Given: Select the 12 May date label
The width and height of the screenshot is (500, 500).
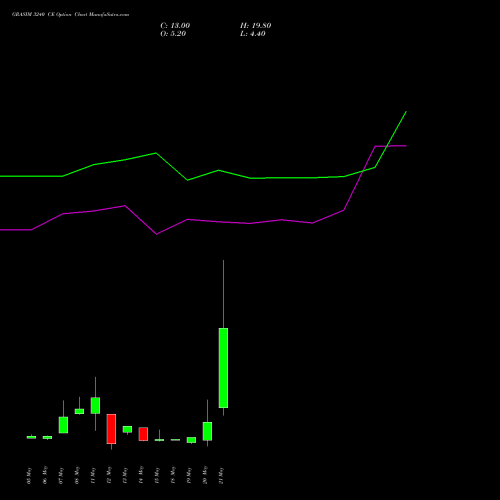Looking at the screenshot, I should 109,475.
